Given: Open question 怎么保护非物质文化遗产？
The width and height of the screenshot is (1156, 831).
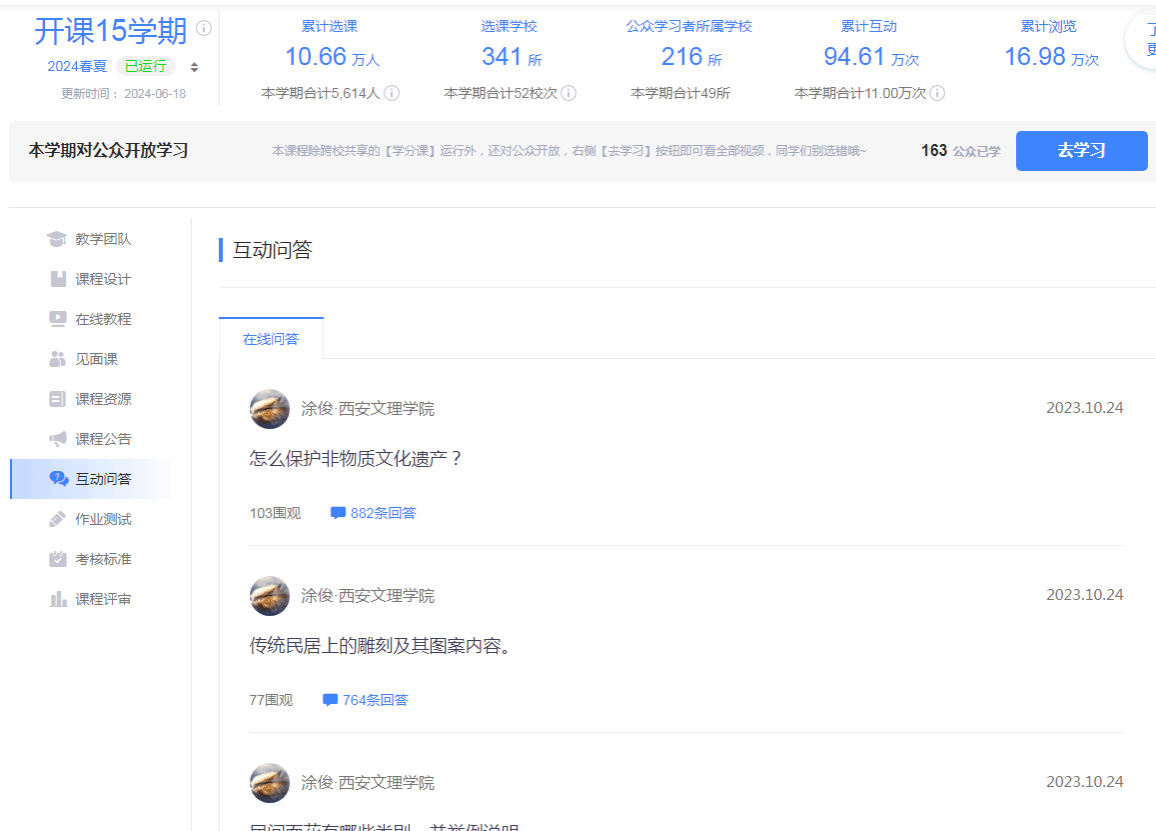Looking at the screenshot, I should (356, 459).
